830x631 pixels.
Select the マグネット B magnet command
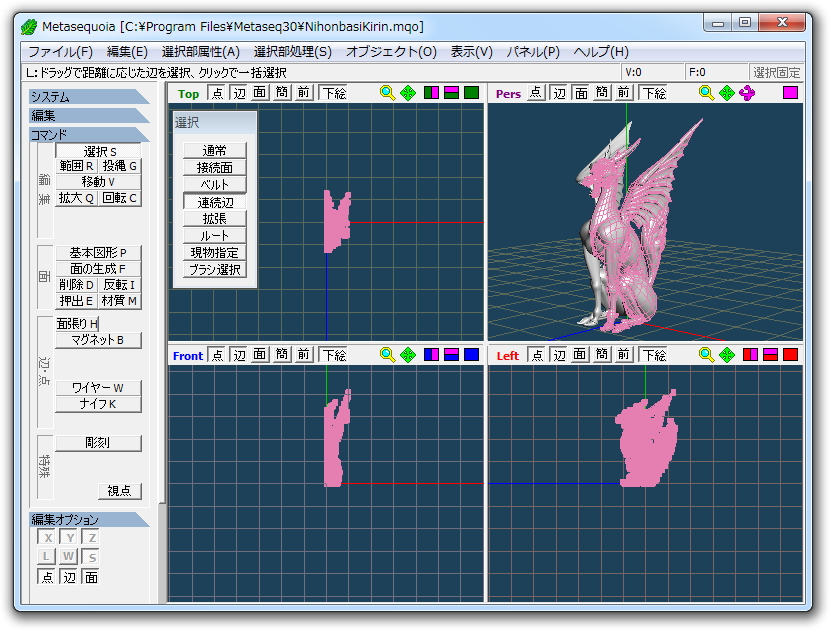(98, 340)
